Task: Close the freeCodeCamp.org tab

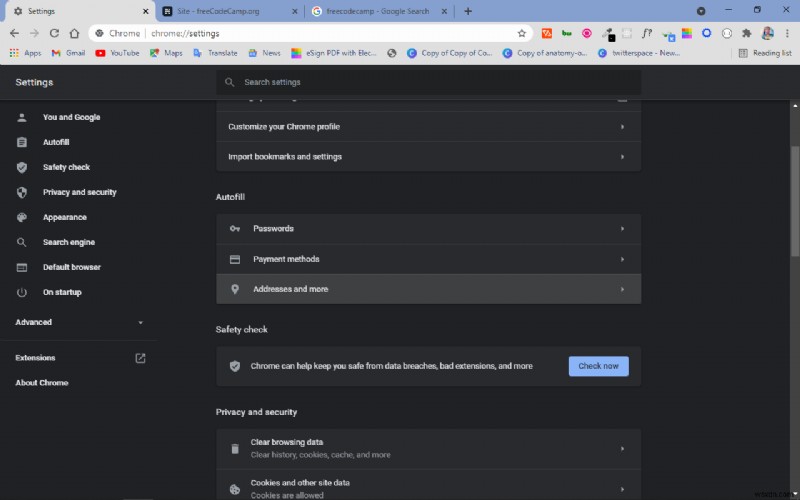Action: [x=294, y=11]
